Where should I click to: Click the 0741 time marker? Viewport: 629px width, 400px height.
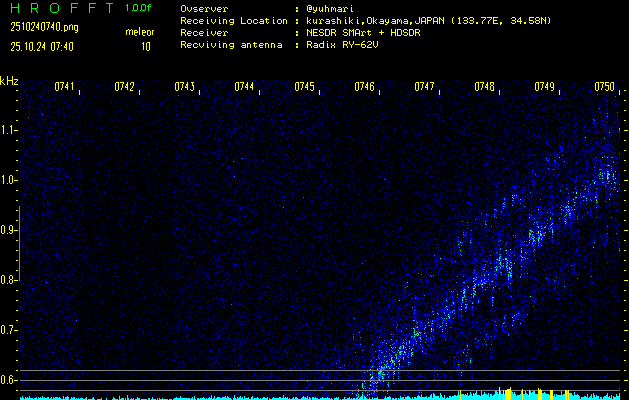(65, 87)
